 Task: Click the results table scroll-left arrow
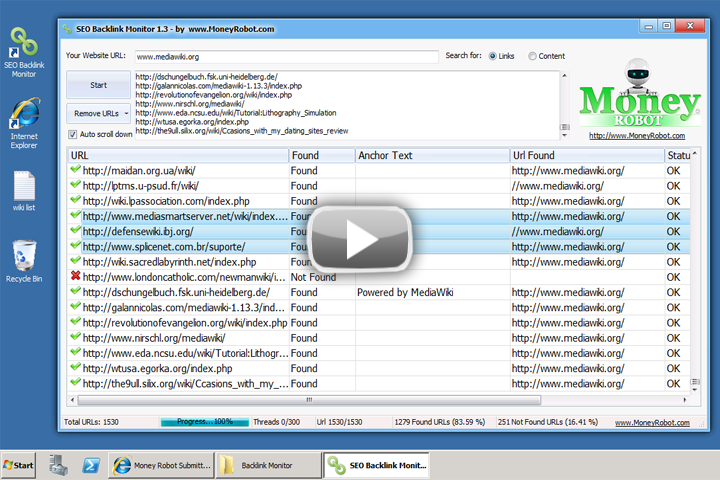click(x=72, y=400)
